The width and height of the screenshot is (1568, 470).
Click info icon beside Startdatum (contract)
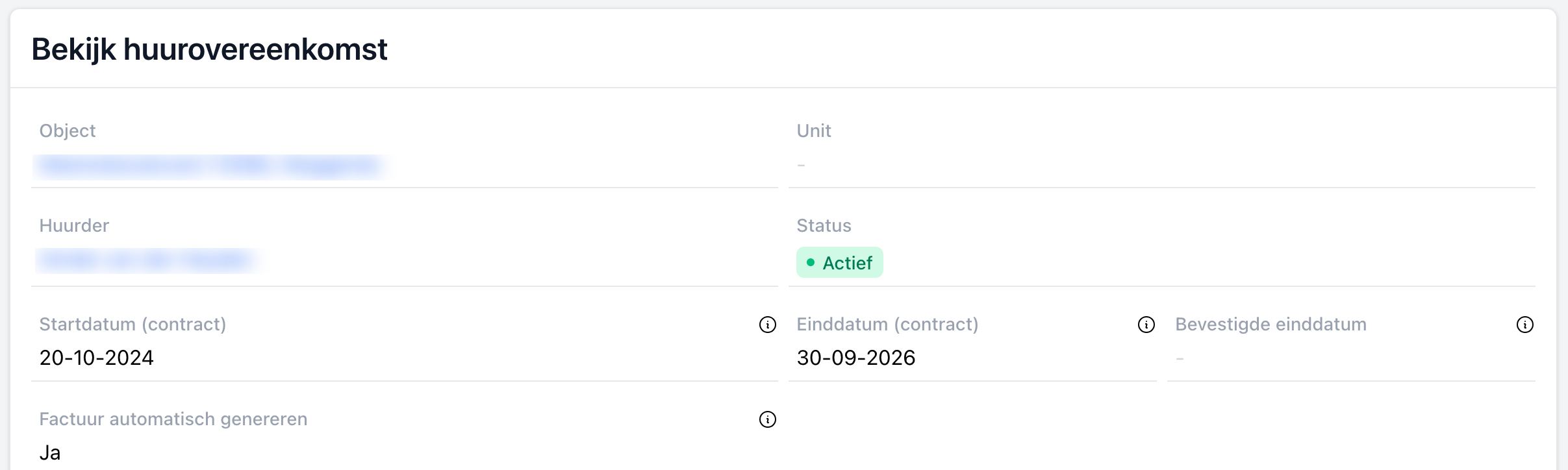767,325
